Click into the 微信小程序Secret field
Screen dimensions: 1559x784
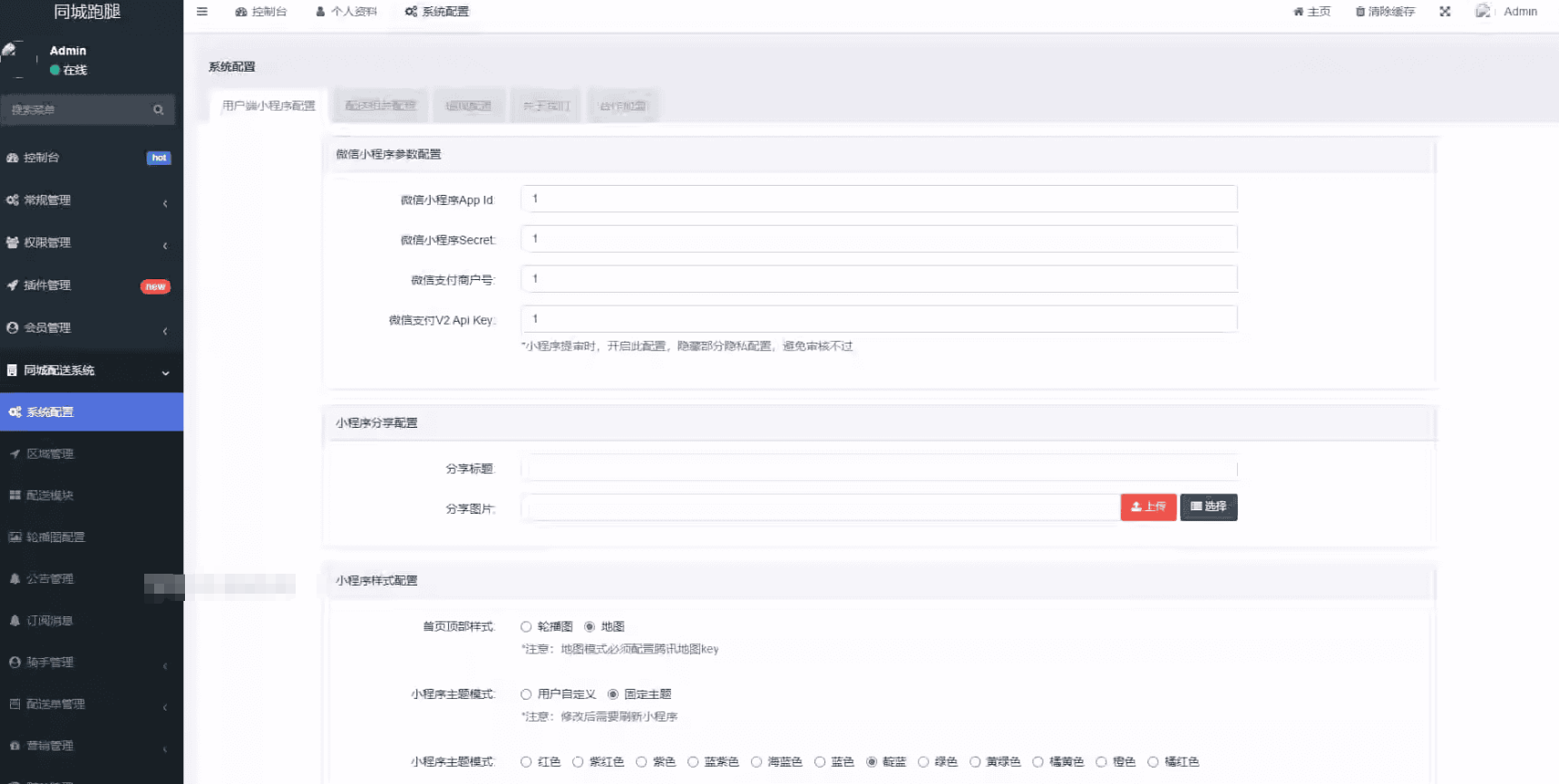[x=879, y=239]
